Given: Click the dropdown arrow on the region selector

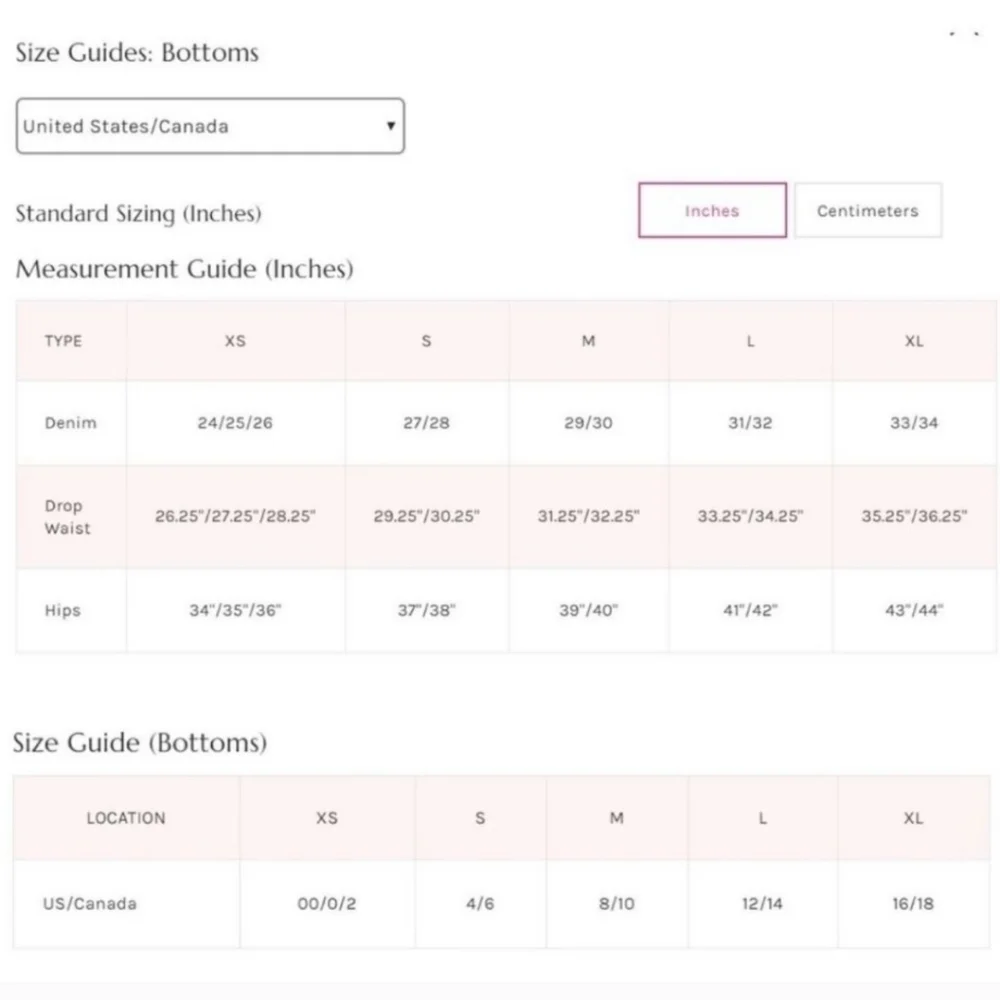Looking at the screenshot, I should tap(391, 126).
